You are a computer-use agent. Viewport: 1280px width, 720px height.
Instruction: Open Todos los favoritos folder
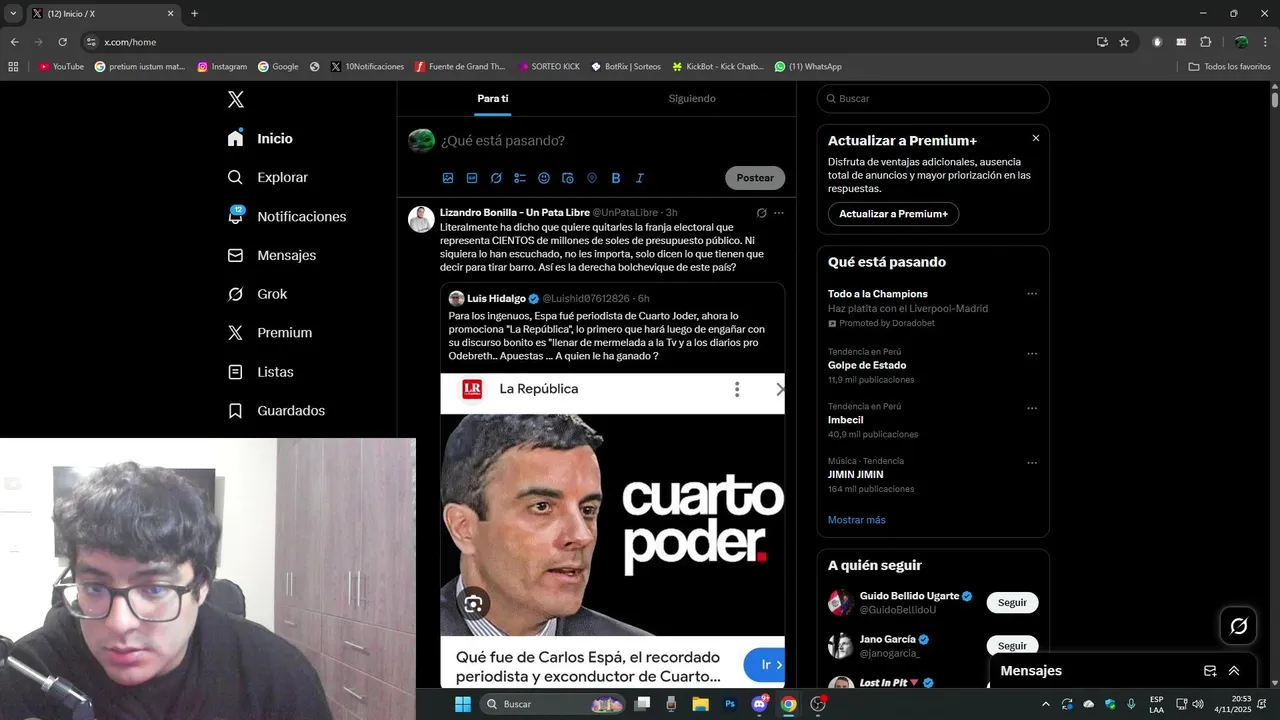tap(1229, 67)
